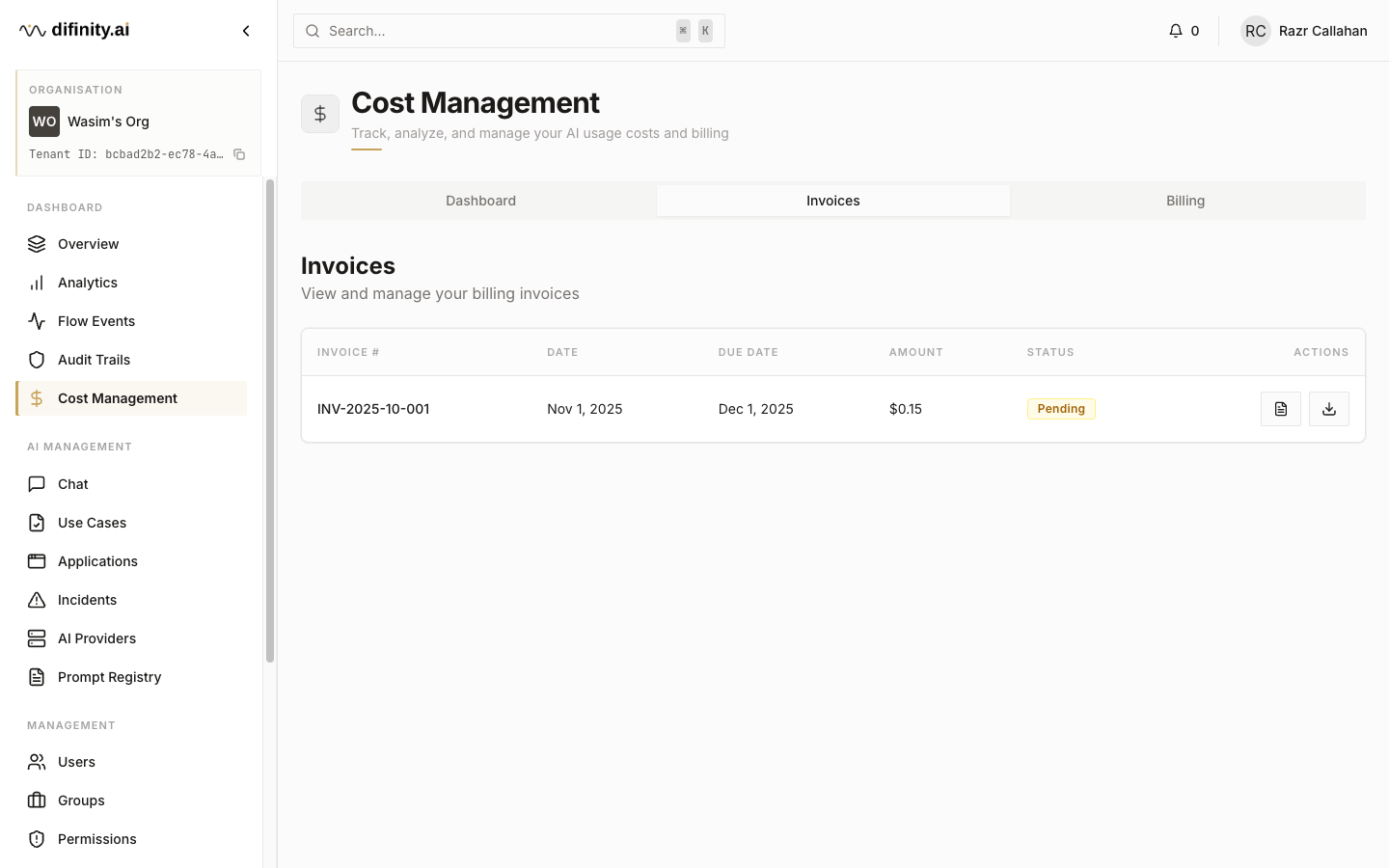Click the Applications window icon
The image size is (1389, 868).
click(x=37, y=561)
